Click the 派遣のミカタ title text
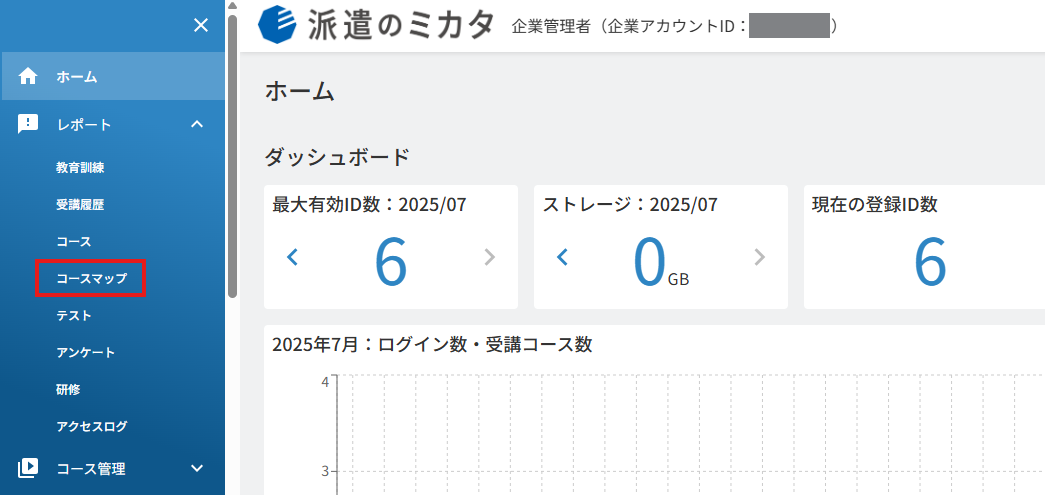 401,26
